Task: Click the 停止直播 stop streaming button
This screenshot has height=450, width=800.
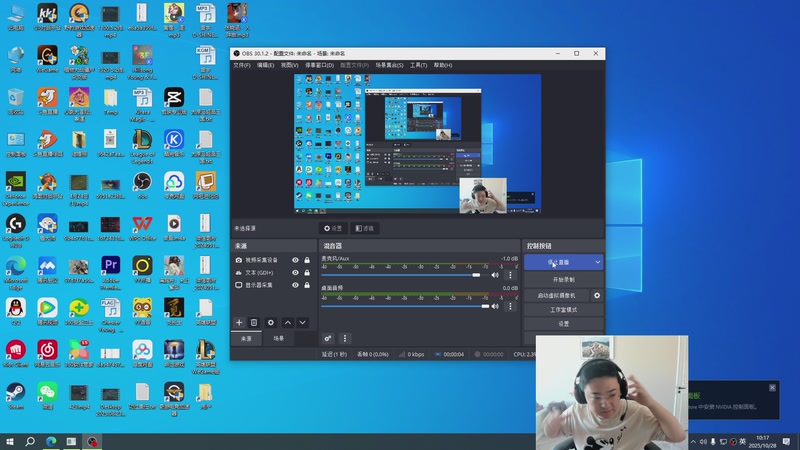Action: [x=558, y=262]
